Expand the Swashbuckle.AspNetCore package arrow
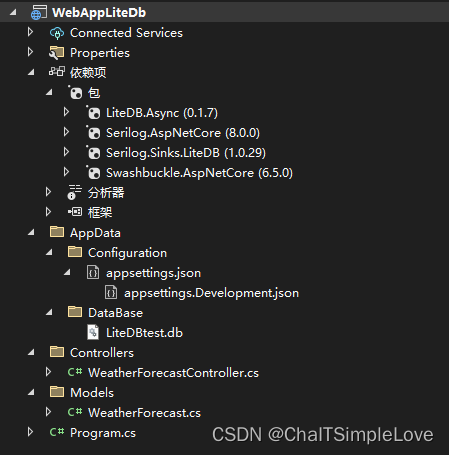 click(x=66, y=172)
